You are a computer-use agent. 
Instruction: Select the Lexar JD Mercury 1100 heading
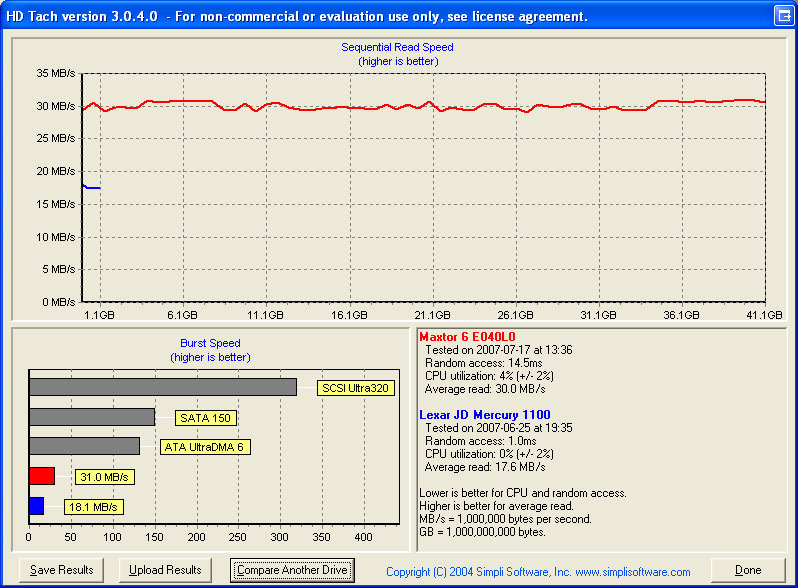coord(484,414)
